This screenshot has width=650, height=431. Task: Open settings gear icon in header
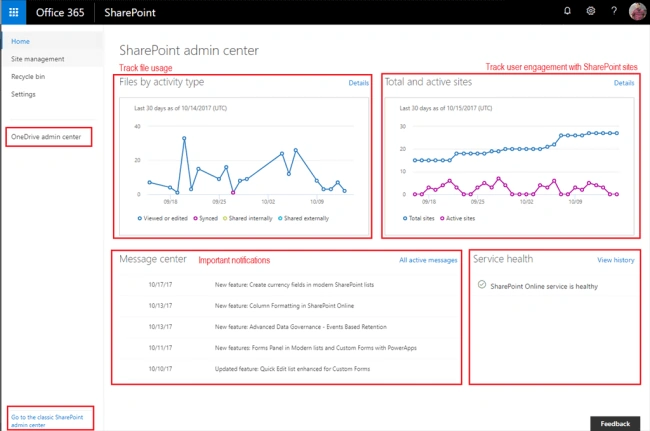tap(591, 11)
